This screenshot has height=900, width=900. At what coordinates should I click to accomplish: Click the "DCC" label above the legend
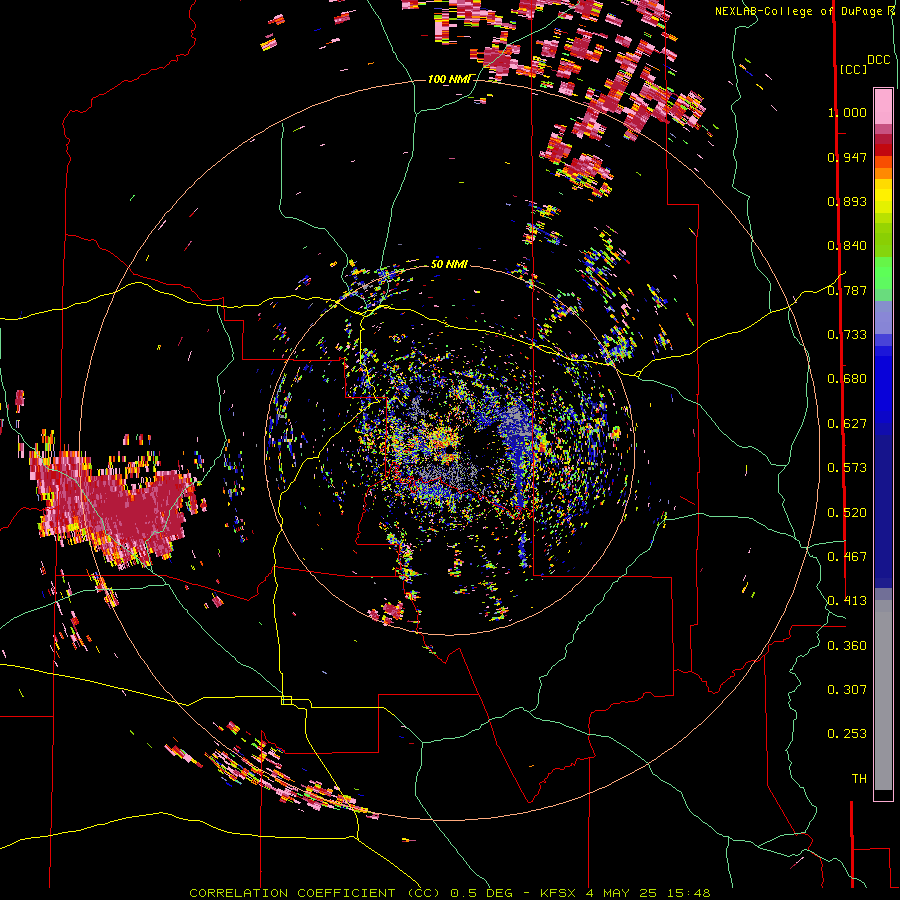[x=879, y=60]
